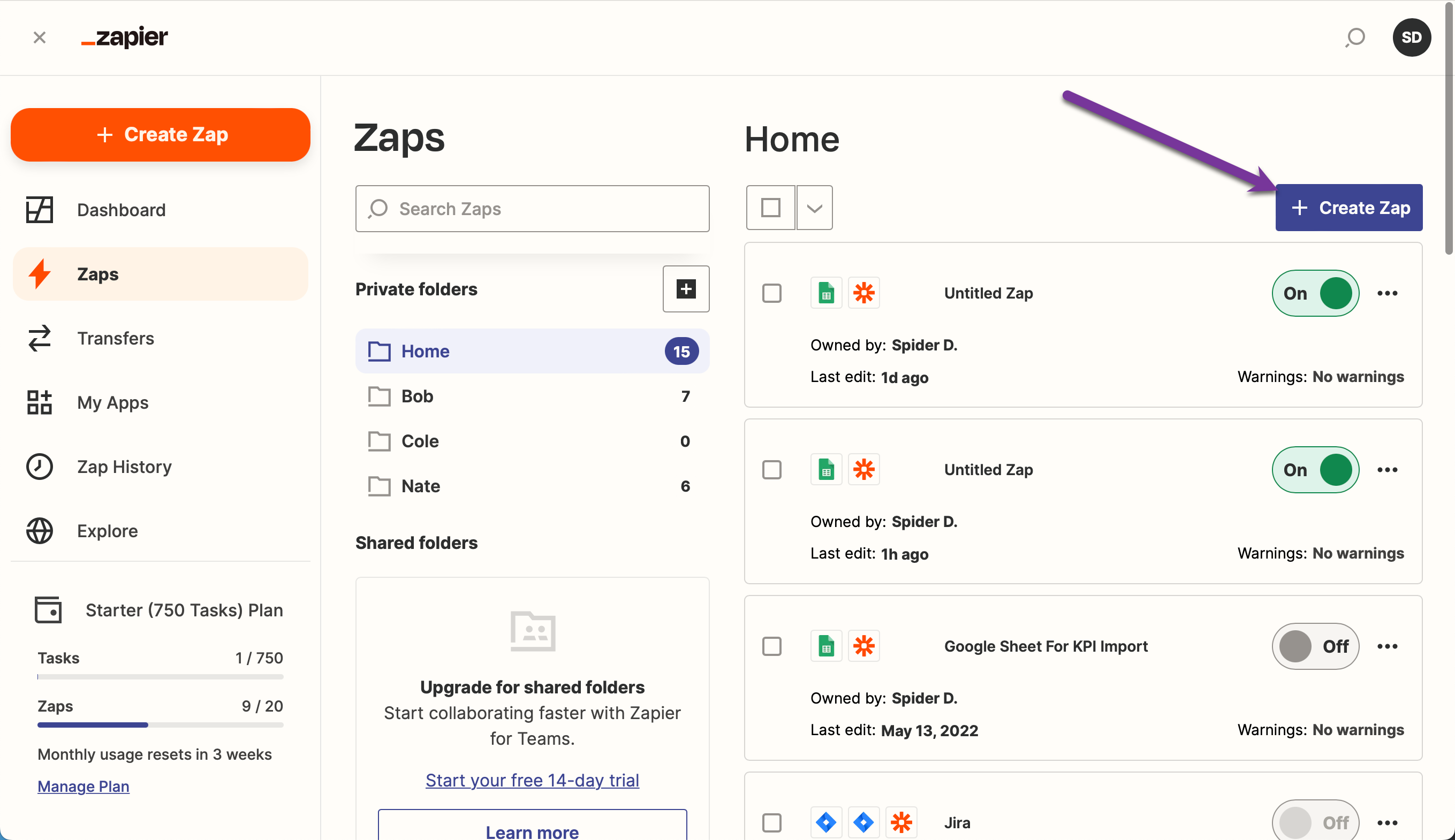
Task: Click the Google Sheets icon on the Untitled Zap edited 1d ago
Action: [826, 293]
